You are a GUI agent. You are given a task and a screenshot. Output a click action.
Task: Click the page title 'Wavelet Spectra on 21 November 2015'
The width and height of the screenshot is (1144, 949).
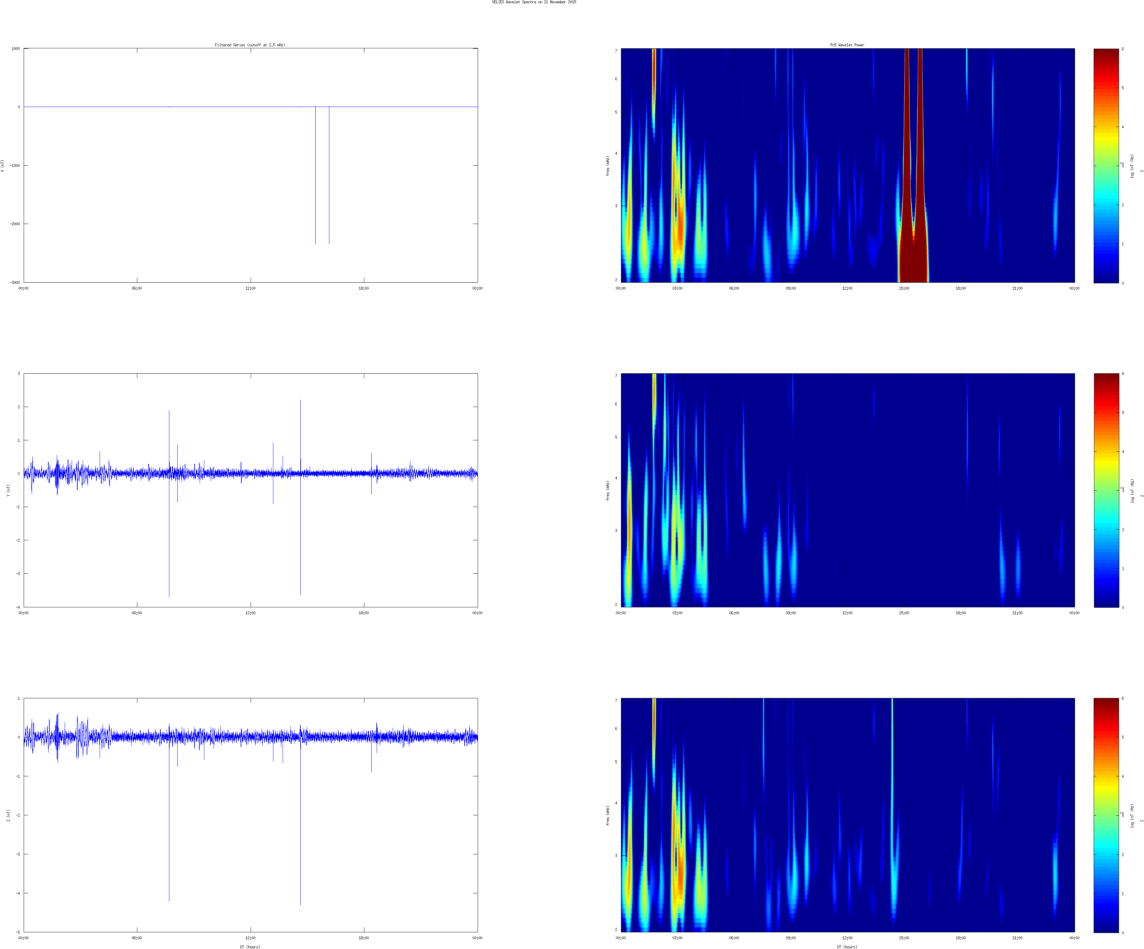pyautogui.click(x=540, y=2)
